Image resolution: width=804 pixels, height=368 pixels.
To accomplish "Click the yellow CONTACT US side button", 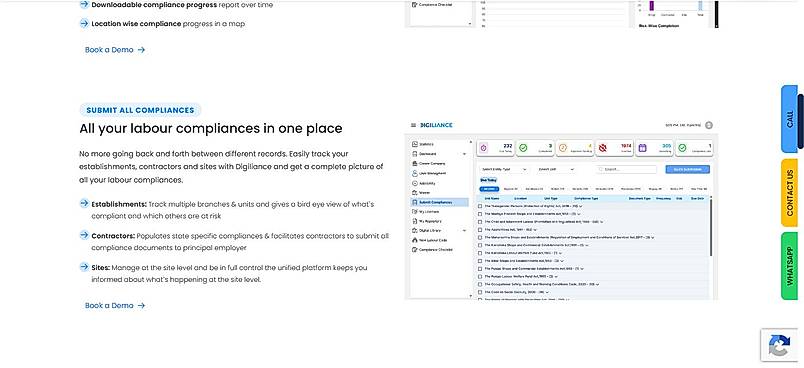I will click(x=789, y=193).
